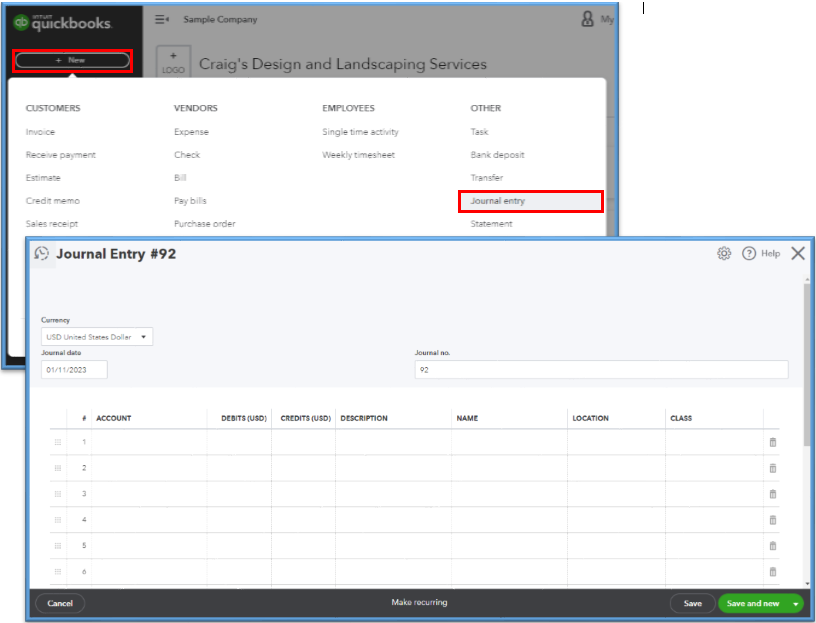Delete journal line 3 with trash icon
The width and height of the screenshot is (816, 623).
[x=773, y=494]
